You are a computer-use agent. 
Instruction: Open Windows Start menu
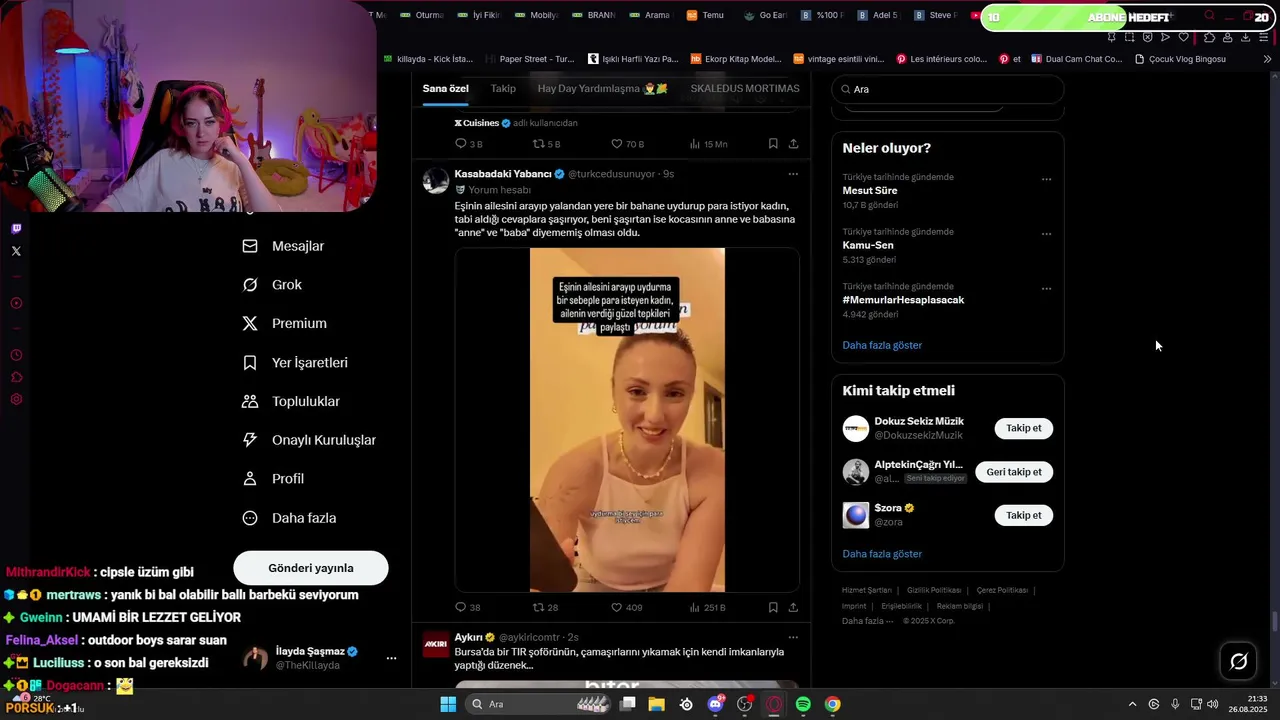(448, 704)
